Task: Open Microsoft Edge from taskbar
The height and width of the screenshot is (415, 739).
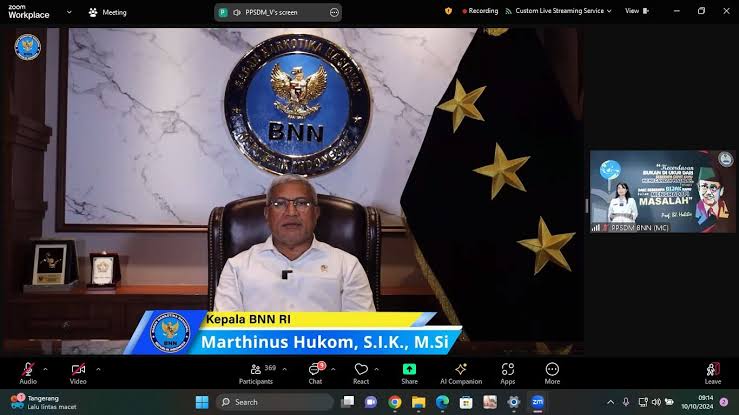Action: (442, 402)
